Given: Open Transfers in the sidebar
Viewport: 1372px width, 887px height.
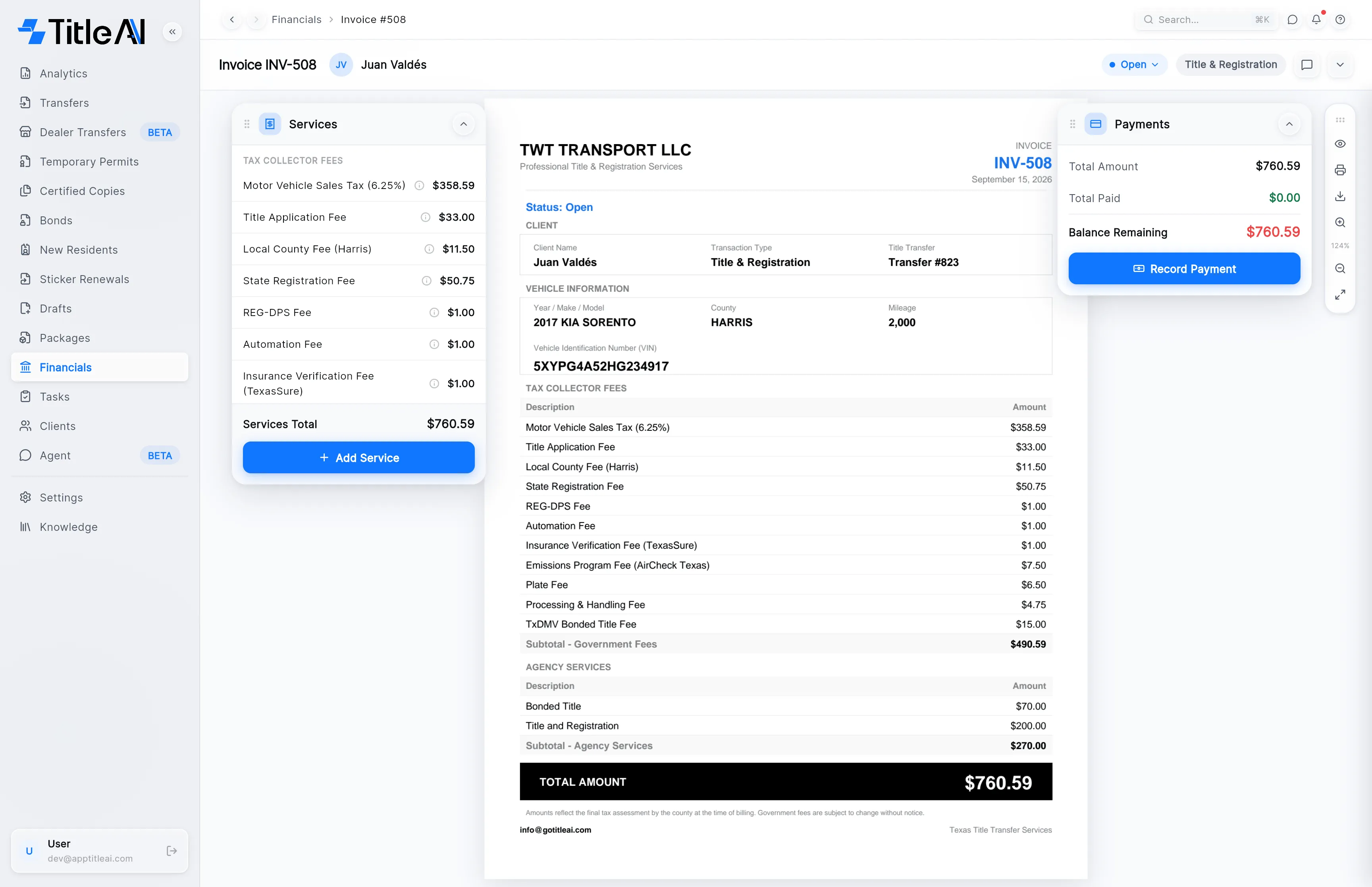Looking at the screenshot, I should pyautogui.click(x=100, y=102).
